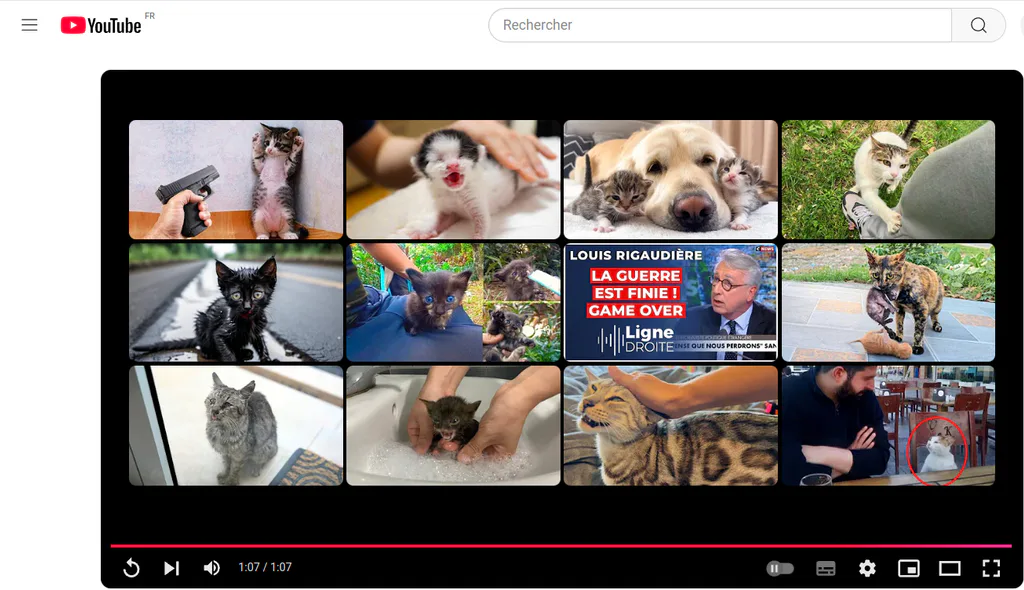Open the player settings gear
This screenshot has width=1024, height=590.
867,568
